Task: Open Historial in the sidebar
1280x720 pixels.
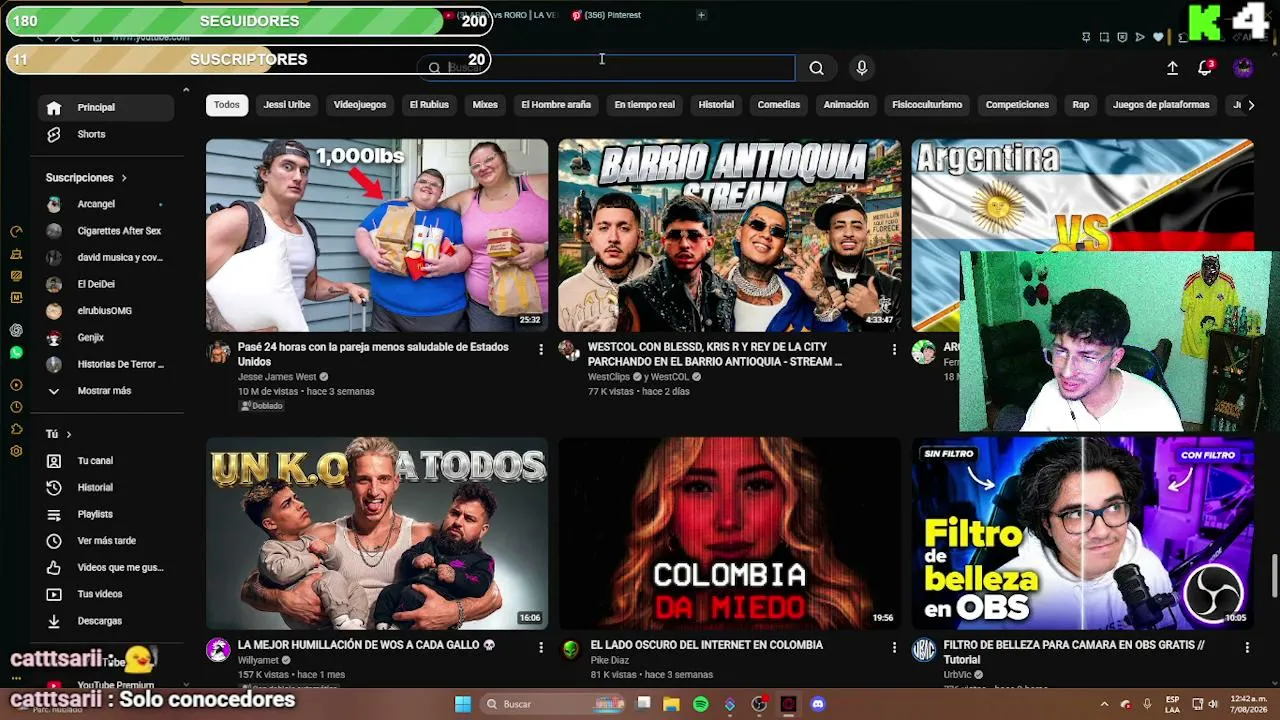Action: 95,487
